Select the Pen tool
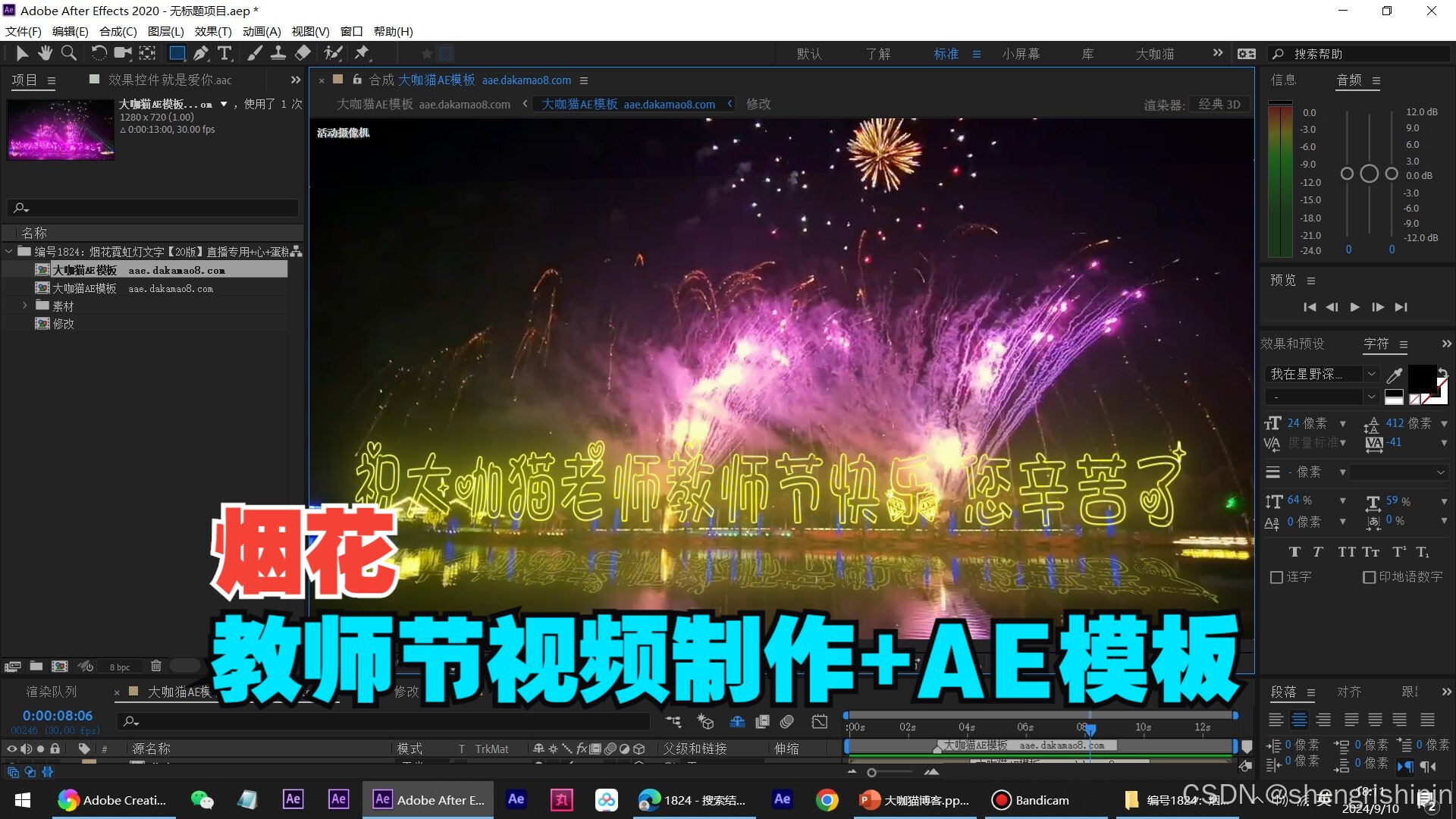The width and height of the screenshot is (1456, 819). 200,53
